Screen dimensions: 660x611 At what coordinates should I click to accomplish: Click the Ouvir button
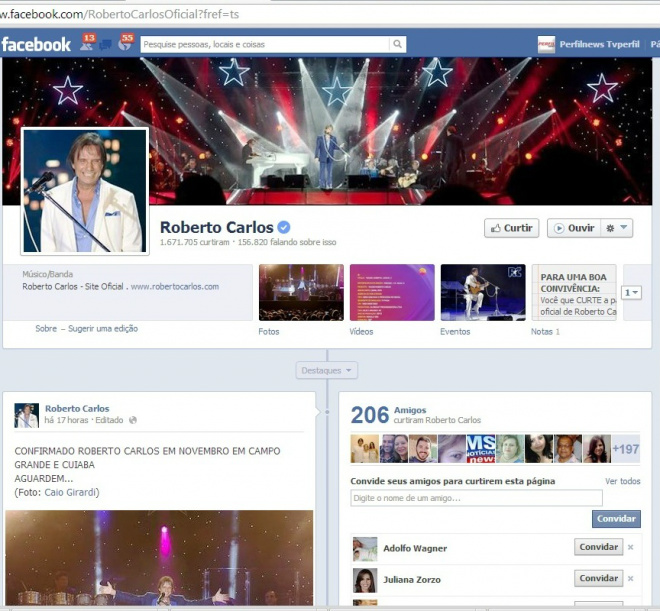574,228
